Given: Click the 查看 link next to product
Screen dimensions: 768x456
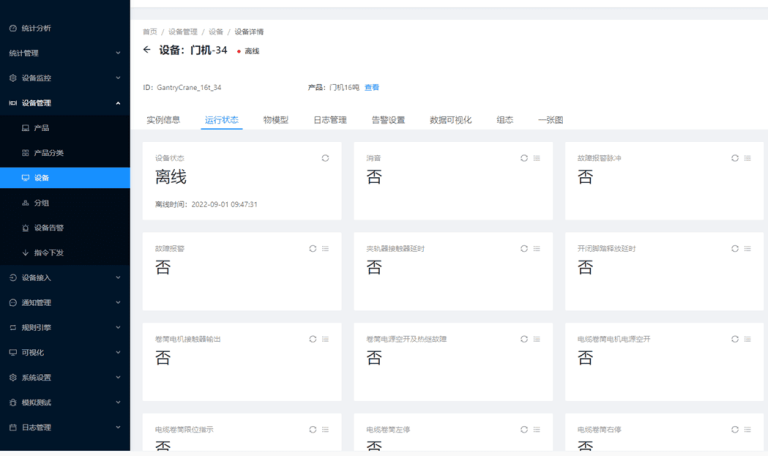Looking at the screenshot, I should point(372,88).
